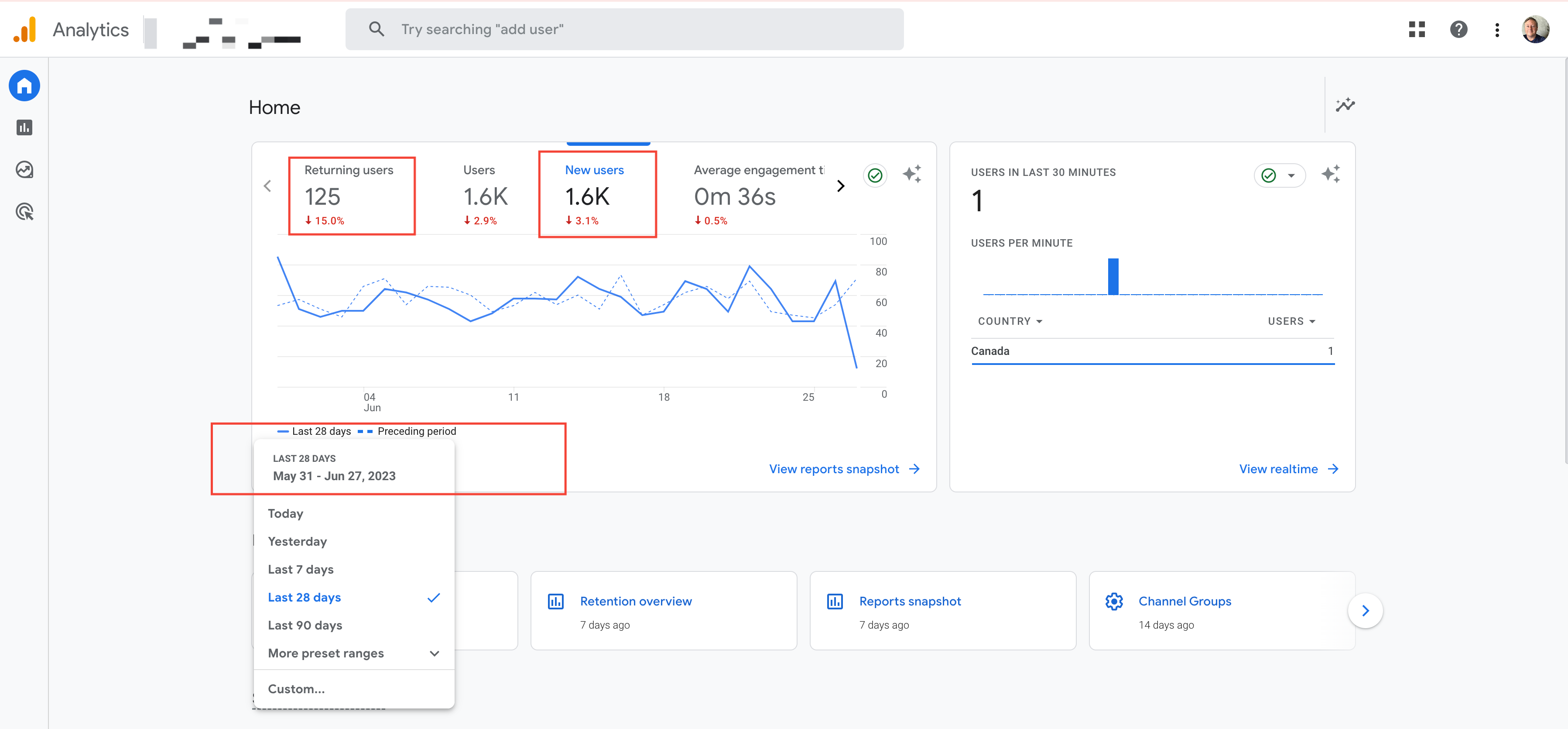Click the arrow next to View realtime

1333,469
